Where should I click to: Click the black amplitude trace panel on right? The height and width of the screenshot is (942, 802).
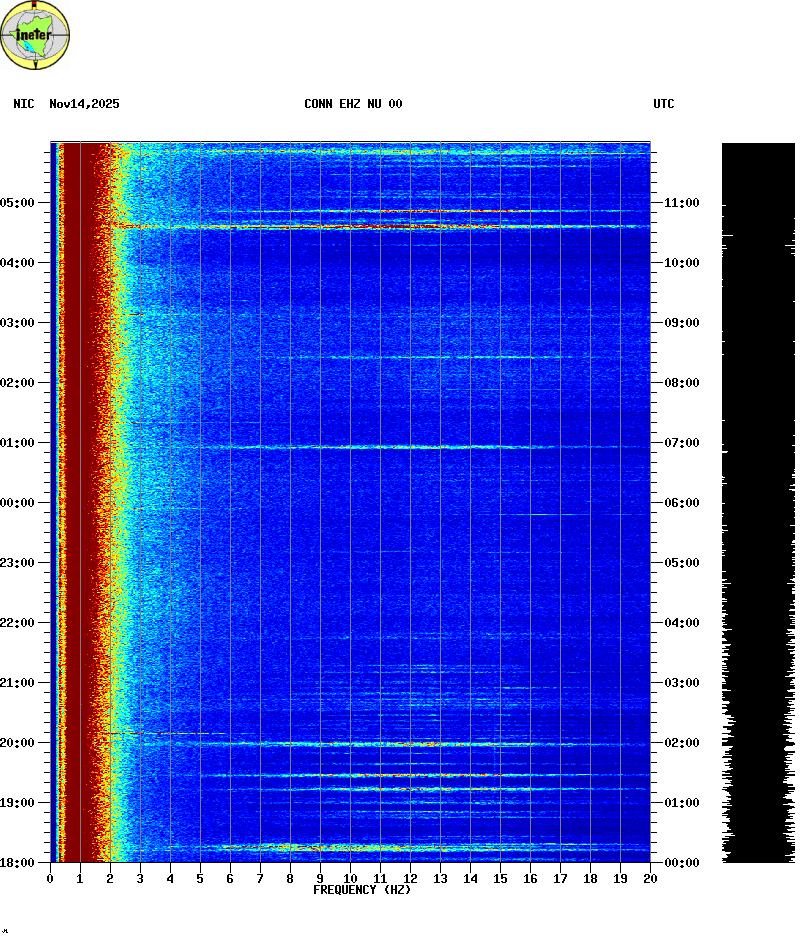coord(758,500)
